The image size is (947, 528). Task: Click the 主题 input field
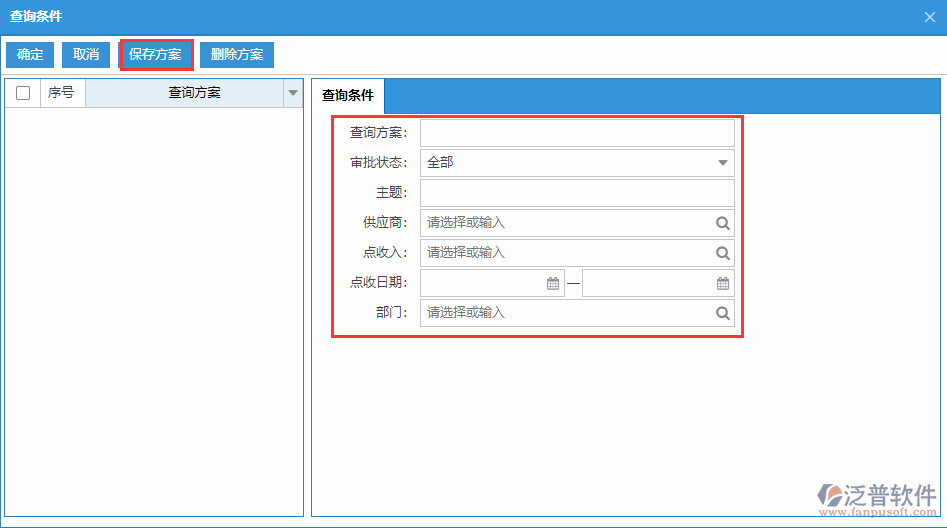pos(577,193)
